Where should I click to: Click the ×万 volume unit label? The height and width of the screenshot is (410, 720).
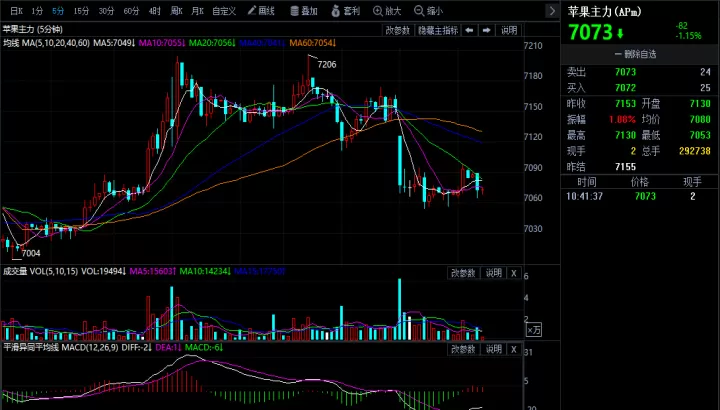(x=534, y=330)
